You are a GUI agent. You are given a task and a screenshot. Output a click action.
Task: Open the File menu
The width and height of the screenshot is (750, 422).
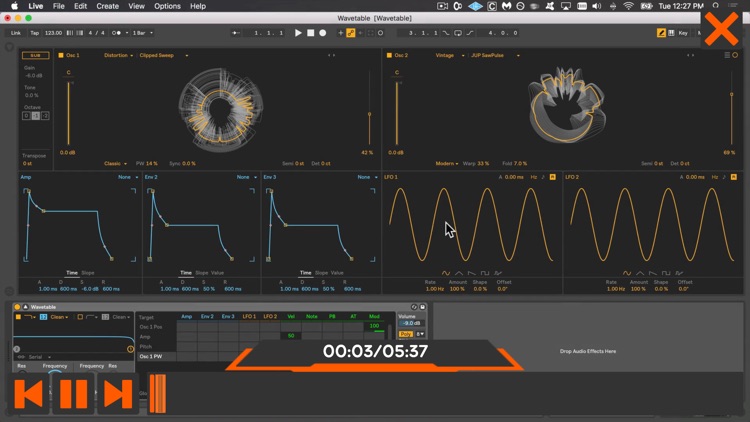(x=59, y=6)
